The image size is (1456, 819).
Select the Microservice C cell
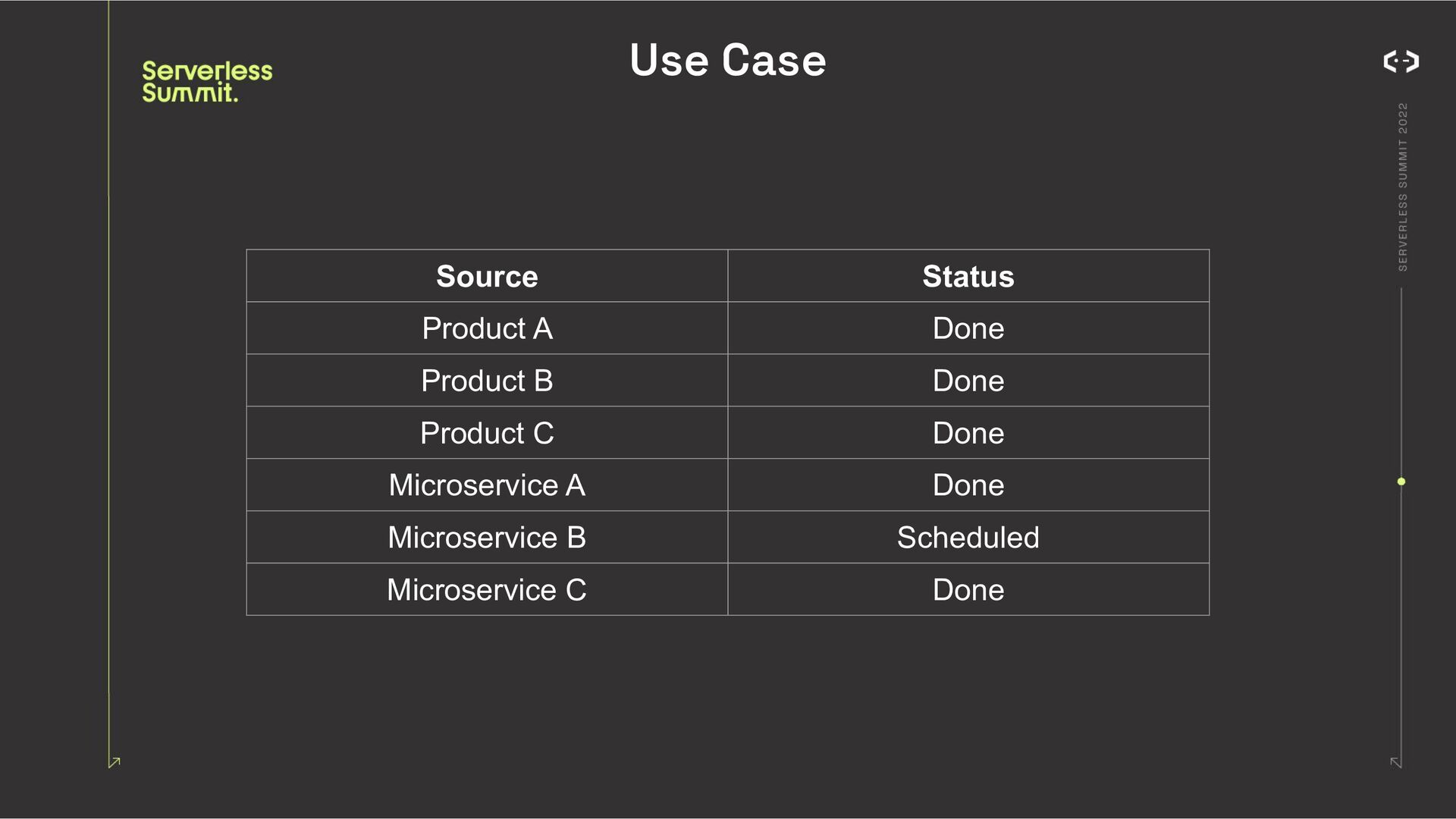[487, 590]
